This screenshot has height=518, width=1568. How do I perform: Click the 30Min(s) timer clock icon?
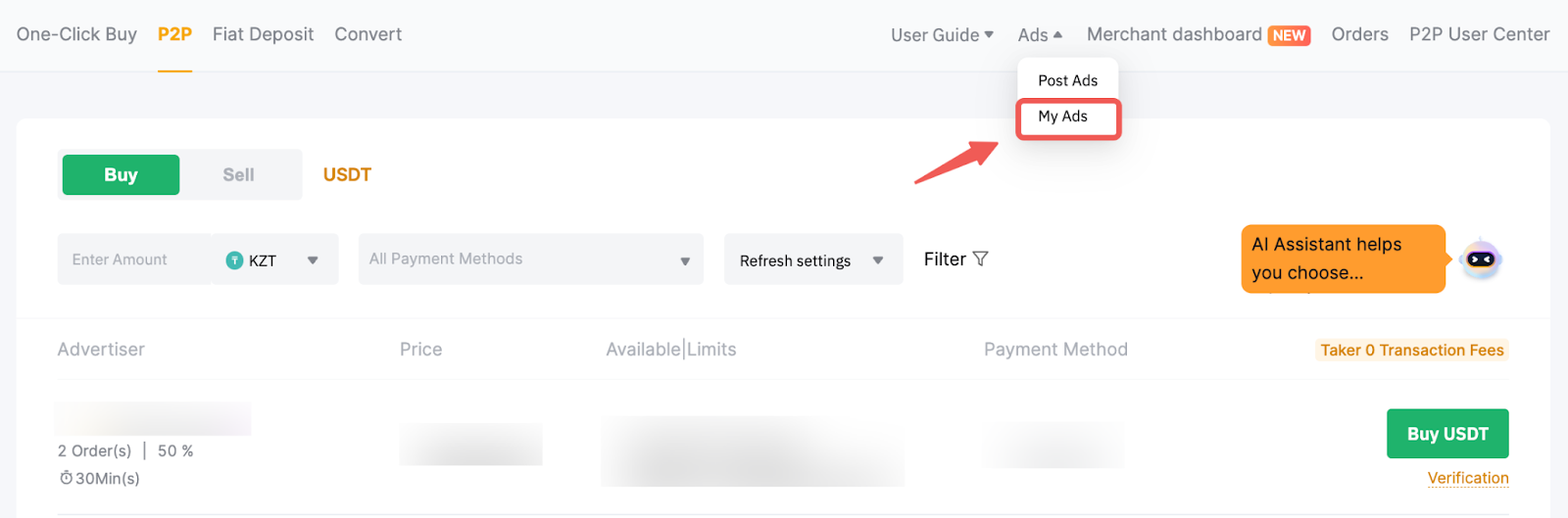(x=66, y=479)
